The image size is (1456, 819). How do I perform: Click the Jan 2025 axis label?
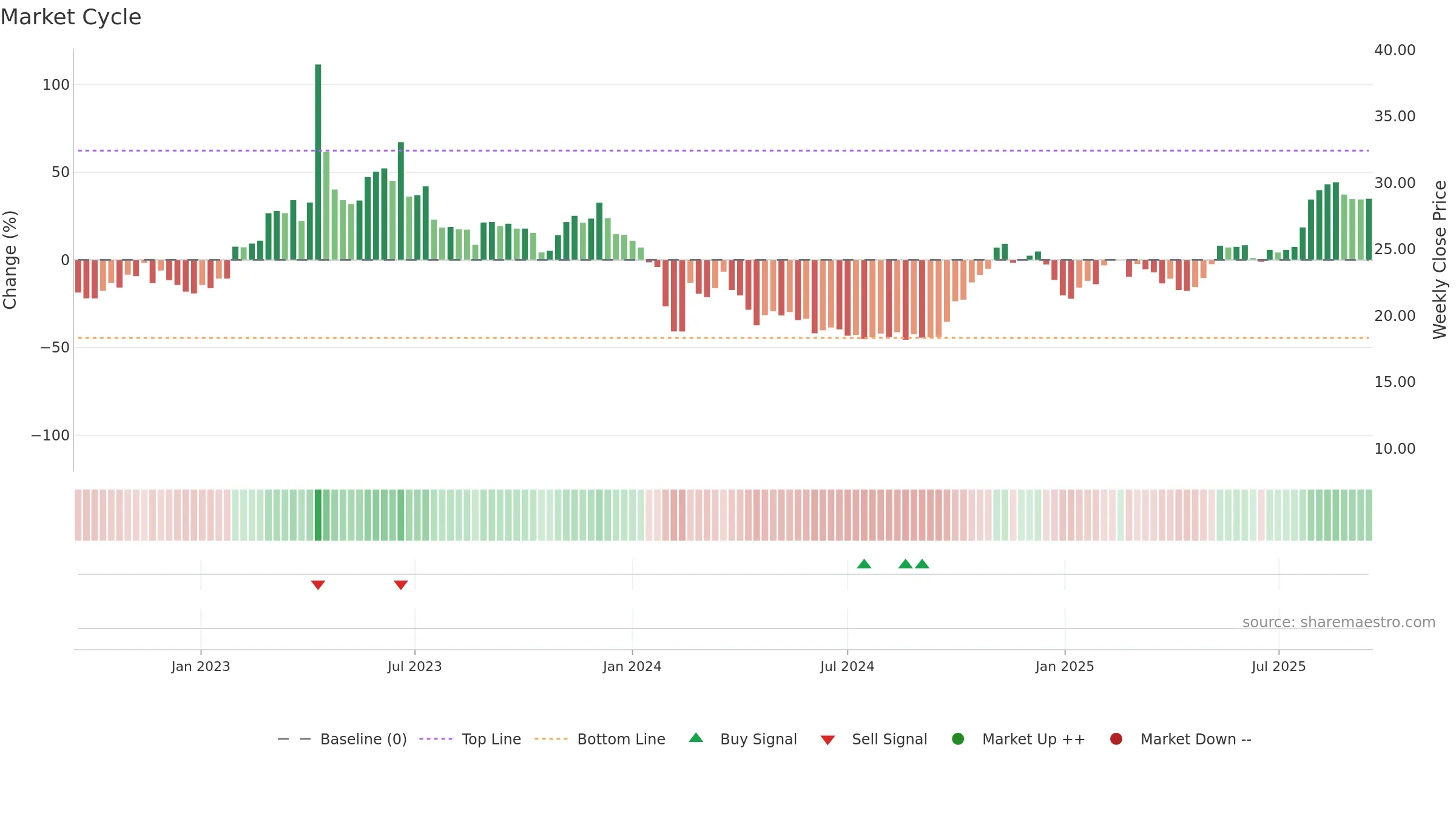[1065, 667]
